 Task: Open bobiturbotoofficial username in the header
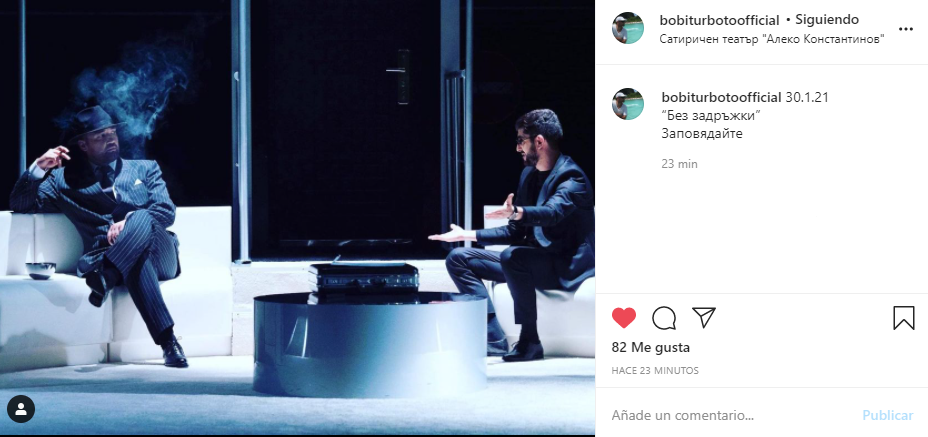(719, 20)
